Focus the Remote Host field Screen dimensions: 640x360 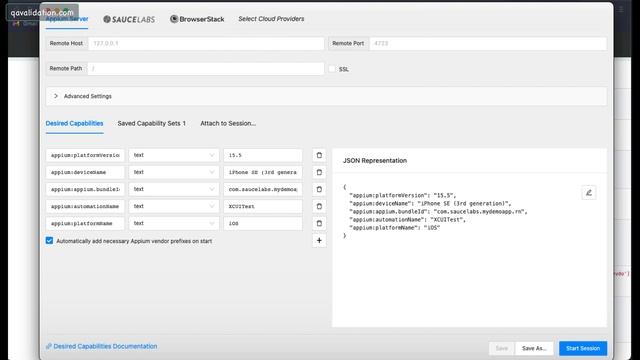click(206, 43)
